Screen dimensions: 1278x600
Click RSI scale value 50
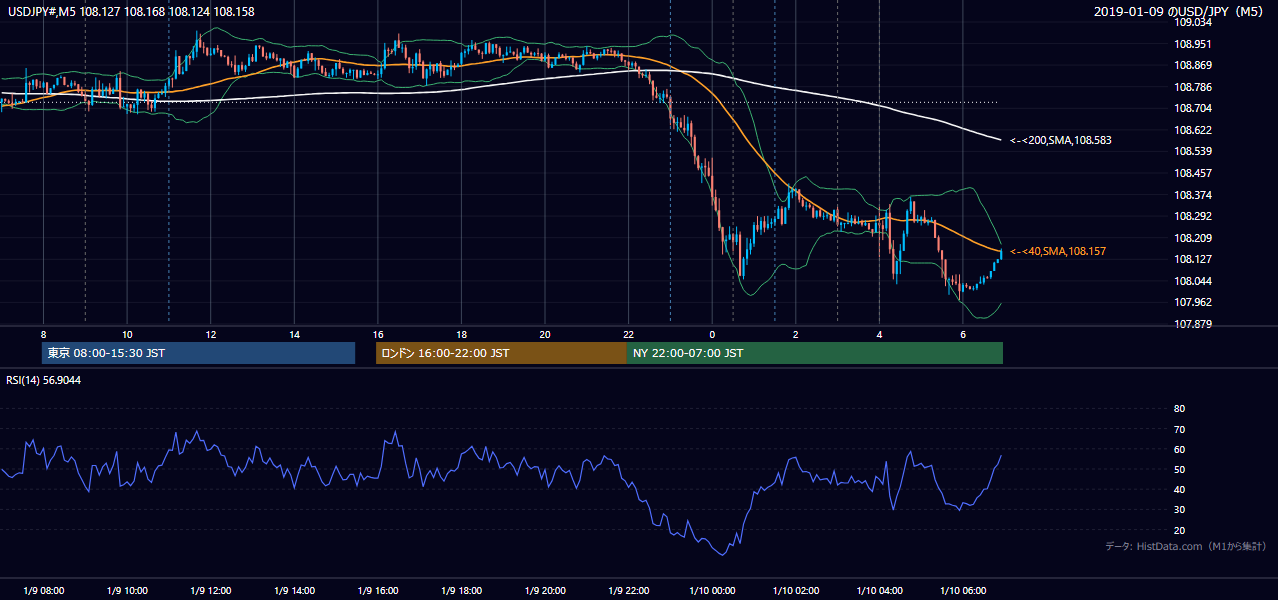point(1179,469)
